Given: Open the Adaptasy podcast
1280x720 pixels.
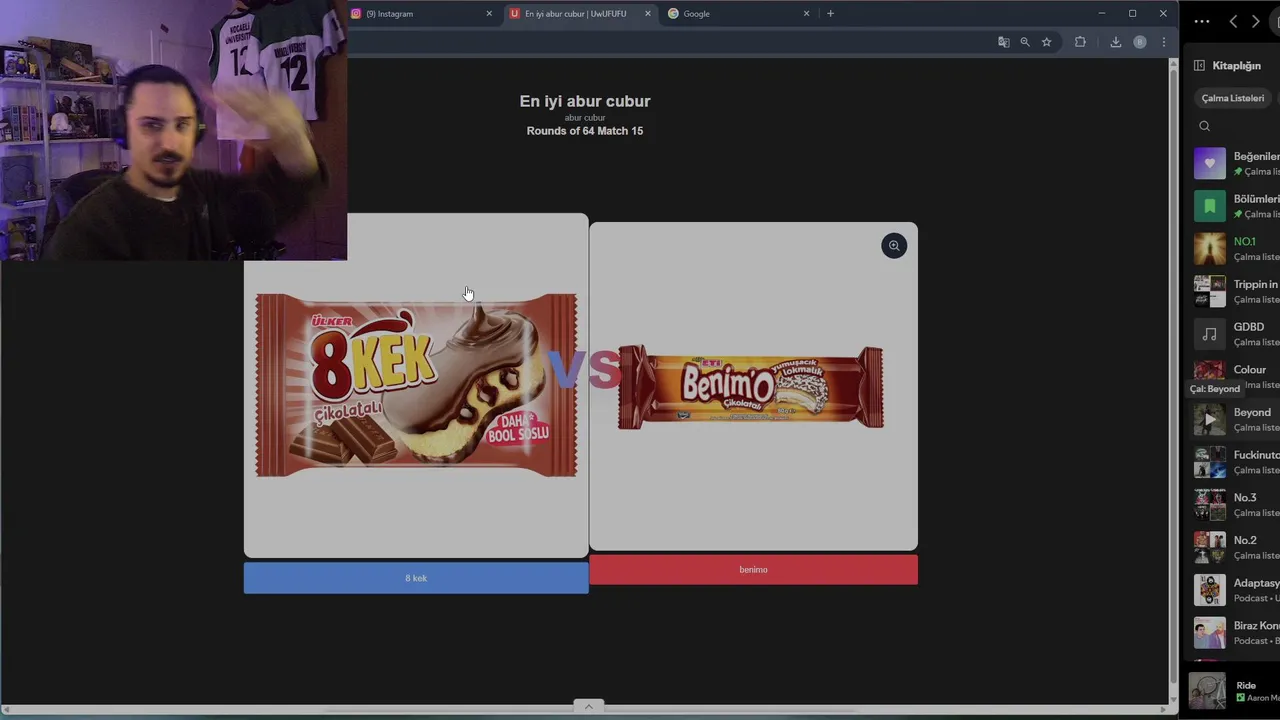Looking at the screenshot, I should 1236,590.
